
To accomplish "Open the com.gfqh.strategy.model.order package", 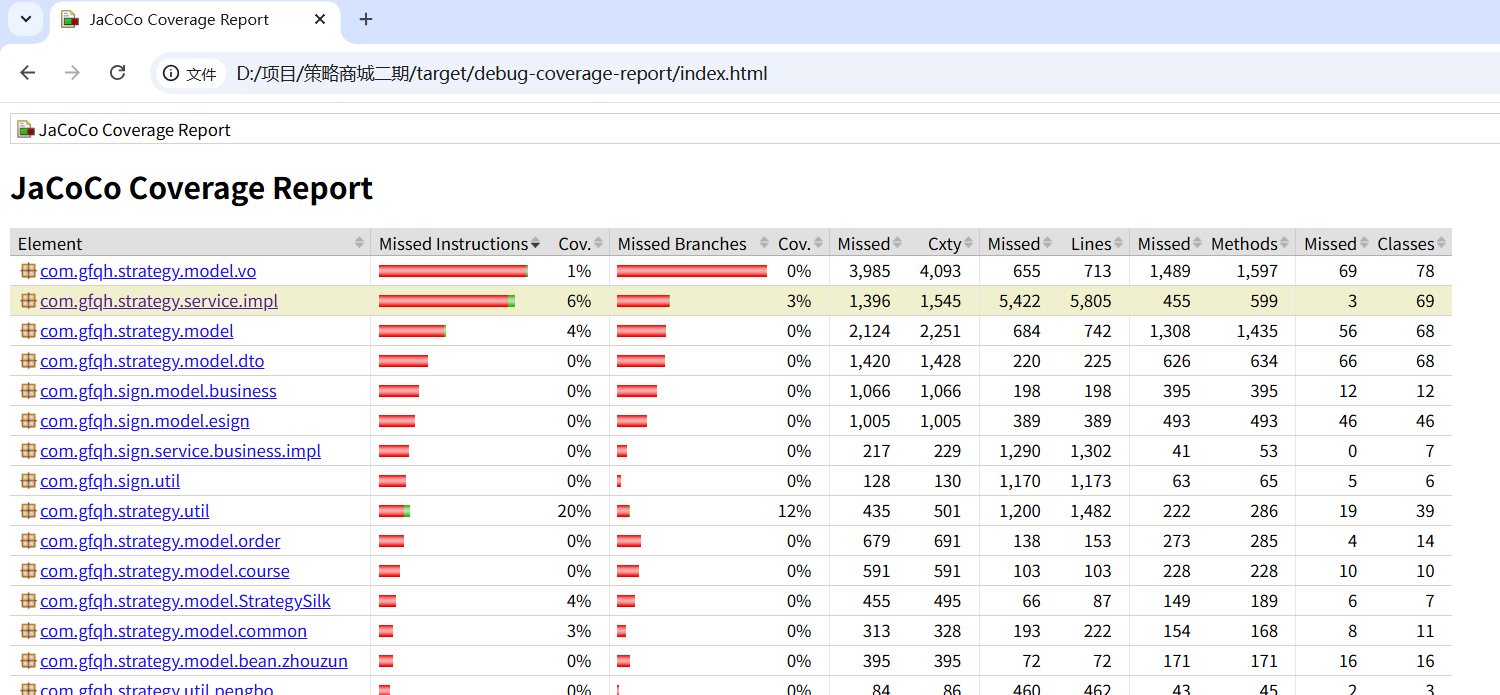I will (x=160, y=541).
